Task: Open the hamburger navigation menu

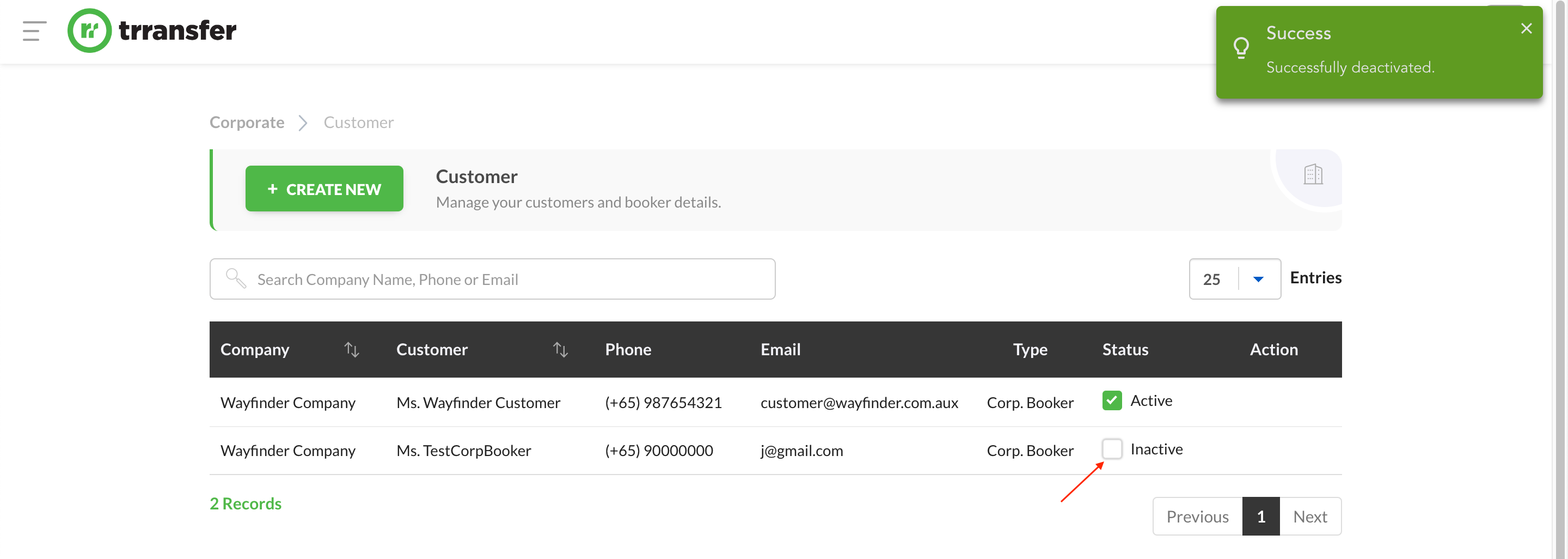Action: click(34, 31)
